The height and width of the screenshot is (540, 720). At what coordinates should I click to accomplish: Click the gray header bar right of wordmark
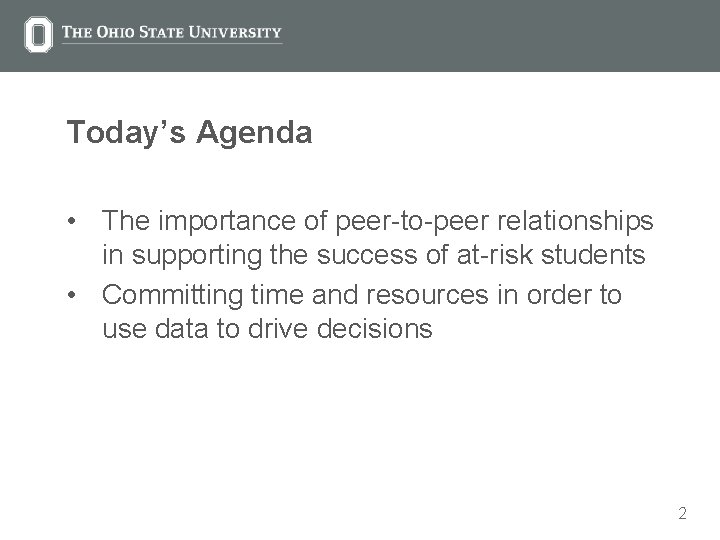[x=500, y=35]
